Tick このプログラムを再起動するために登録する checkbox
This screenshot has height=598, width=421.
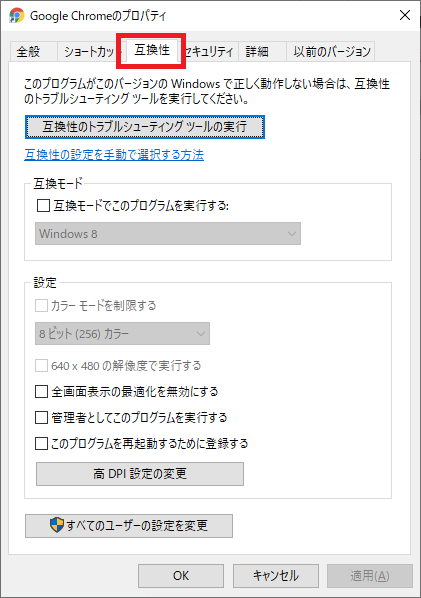point(41,444)
